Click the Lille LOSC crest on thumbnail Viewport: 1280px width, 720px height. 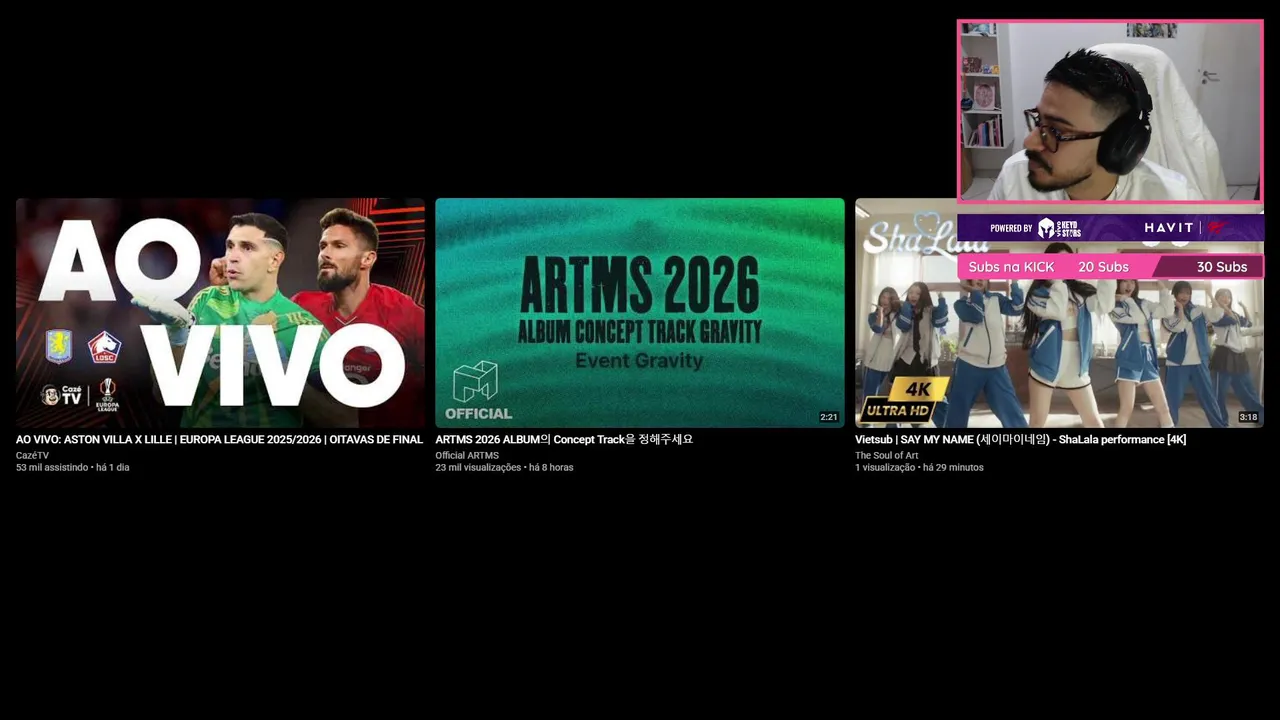tap(104, 347)
